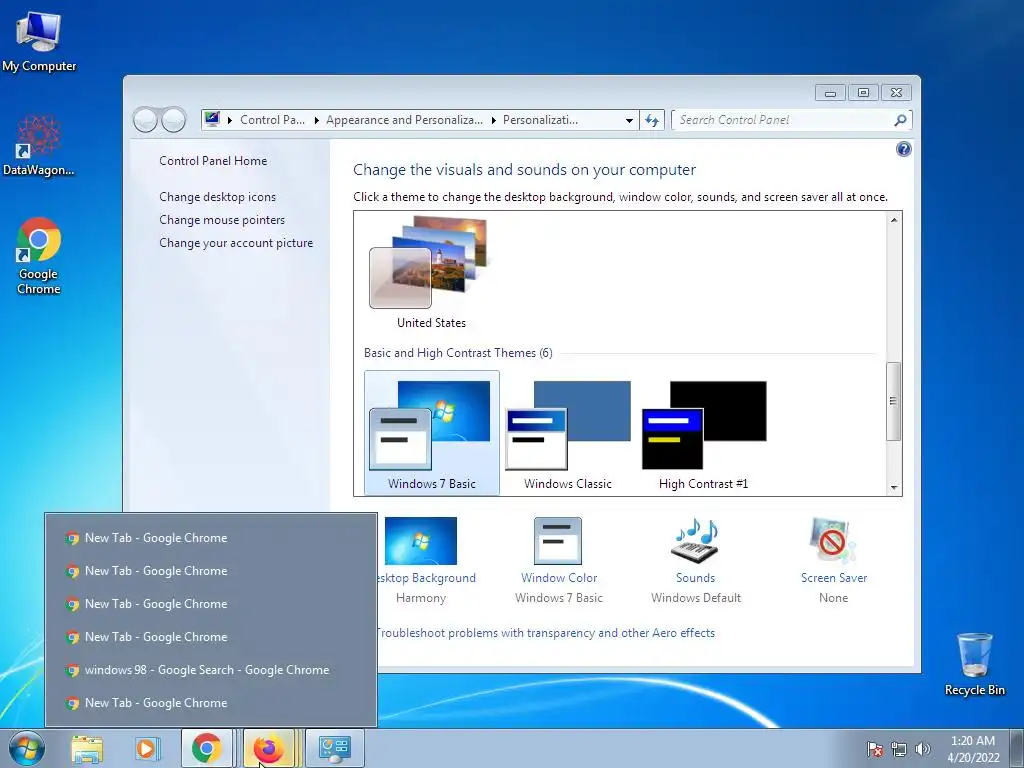The height and width of the screenshot is (768, 1024).
Task: Click the theme list scrollbar thumb
Action: point(893,401)
